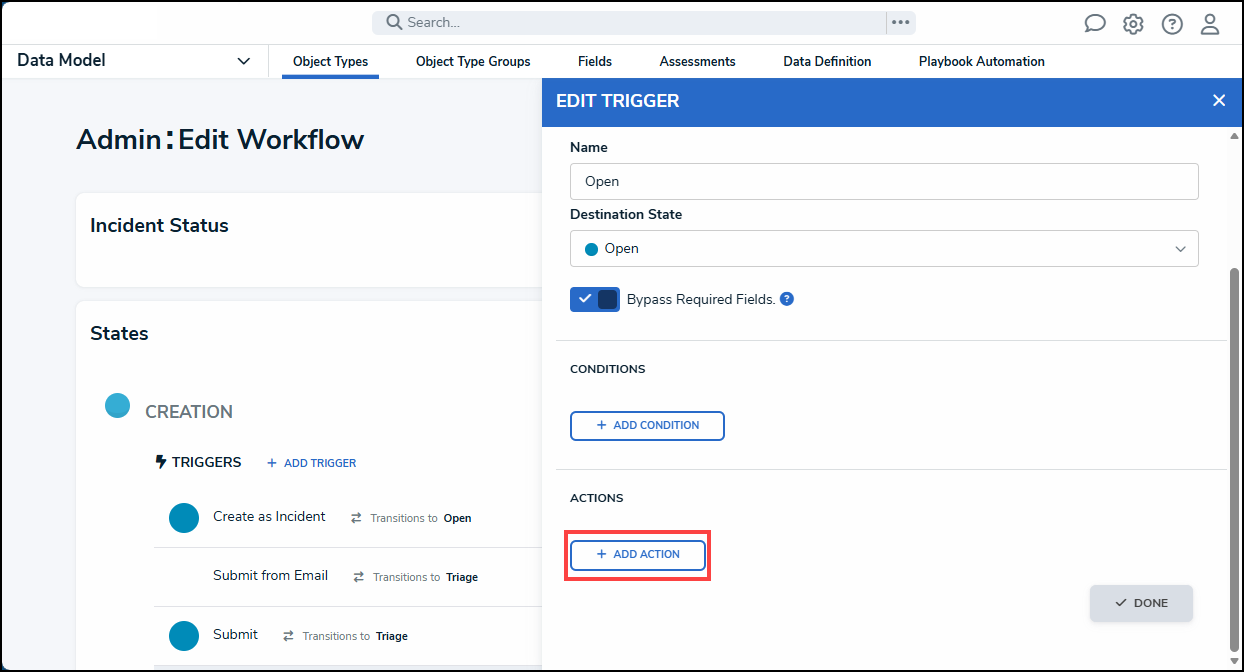Viewport: 1244px width, 672px height.
Task: Click in the trigger Name field
Action: 884,181
